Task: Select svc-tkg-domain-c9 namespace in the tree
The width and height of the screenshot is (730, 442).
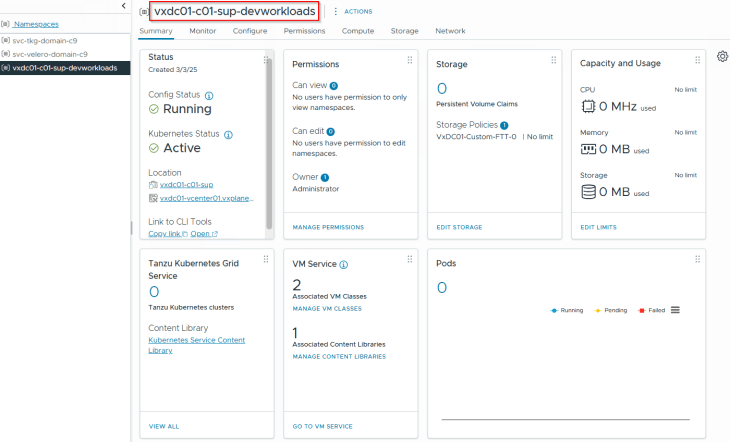Action: (50, 40)
